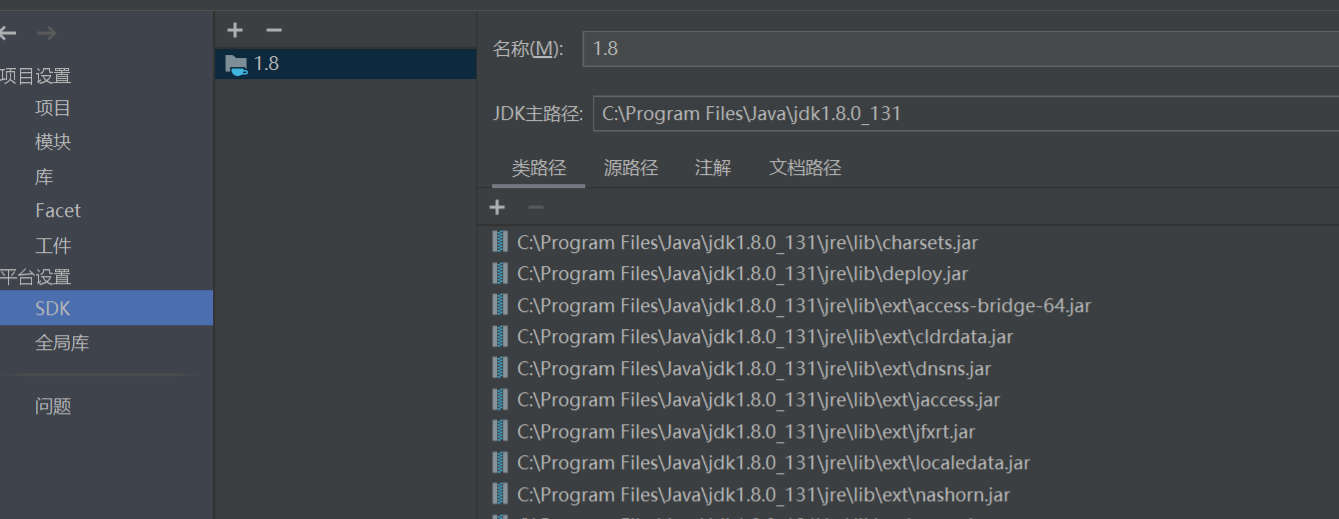Click the 名称 input field
Viewport: 1339px width, 519px height.
pos(960,48)
